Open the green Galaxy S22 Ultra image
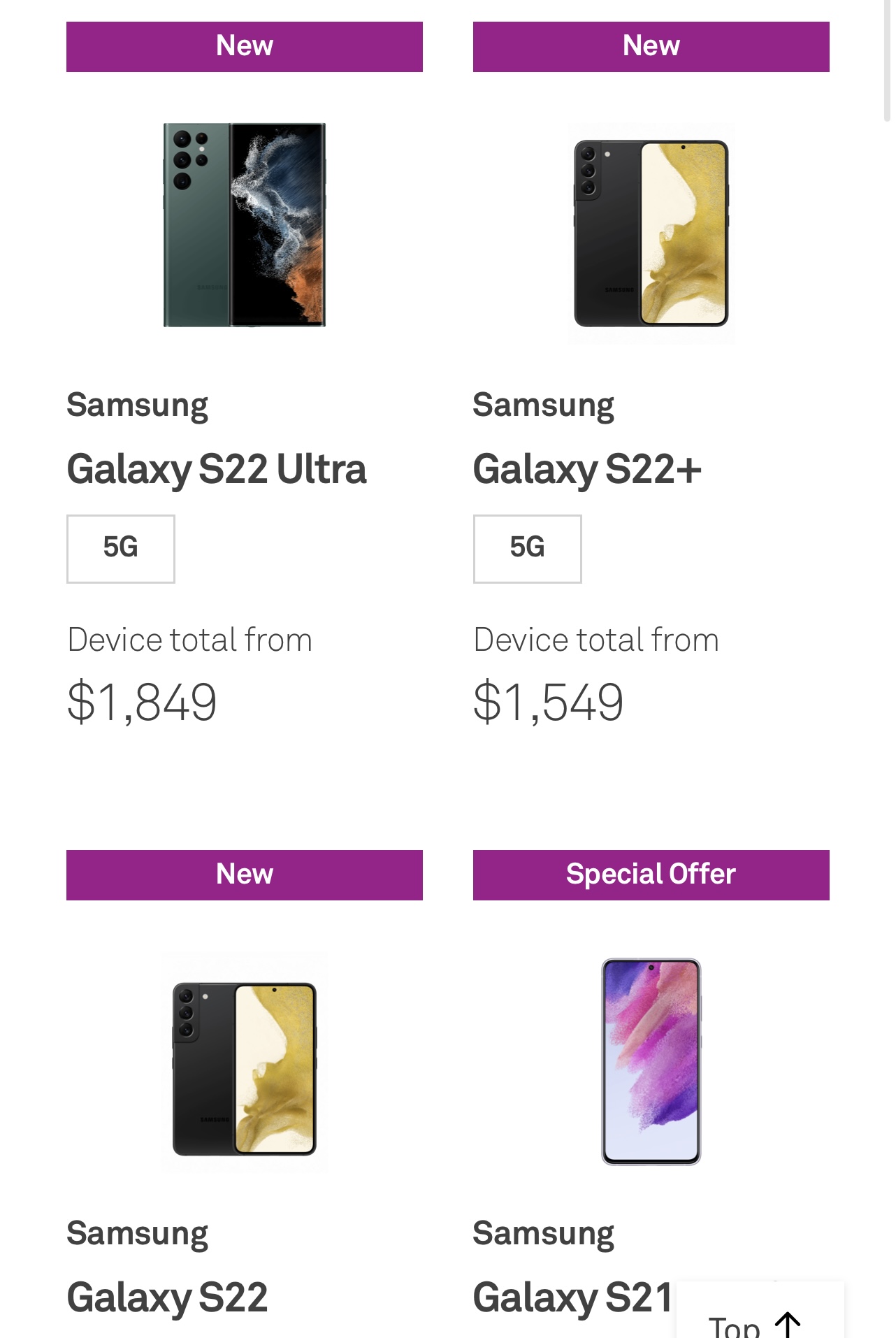The width and height of the screenshot is (896, 1338). [x=245, y=225]
